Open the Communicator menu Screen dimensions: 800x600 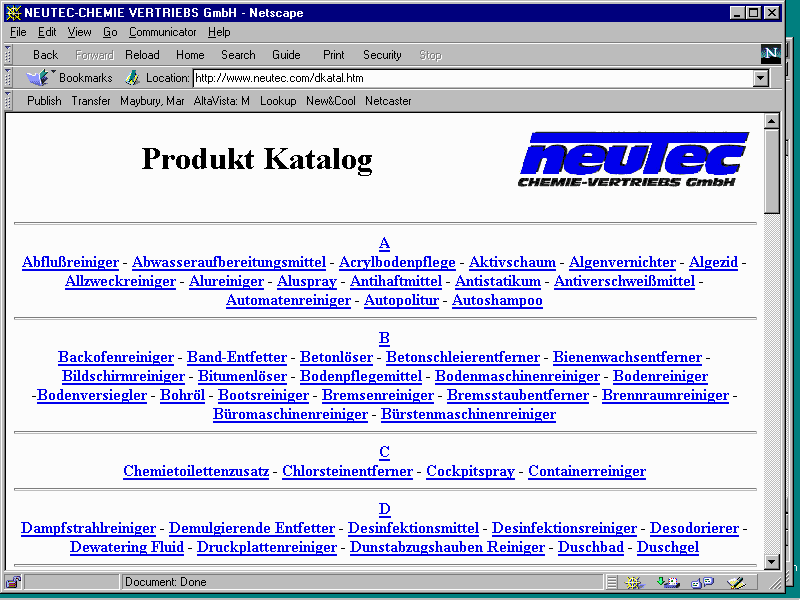(162, 32)
